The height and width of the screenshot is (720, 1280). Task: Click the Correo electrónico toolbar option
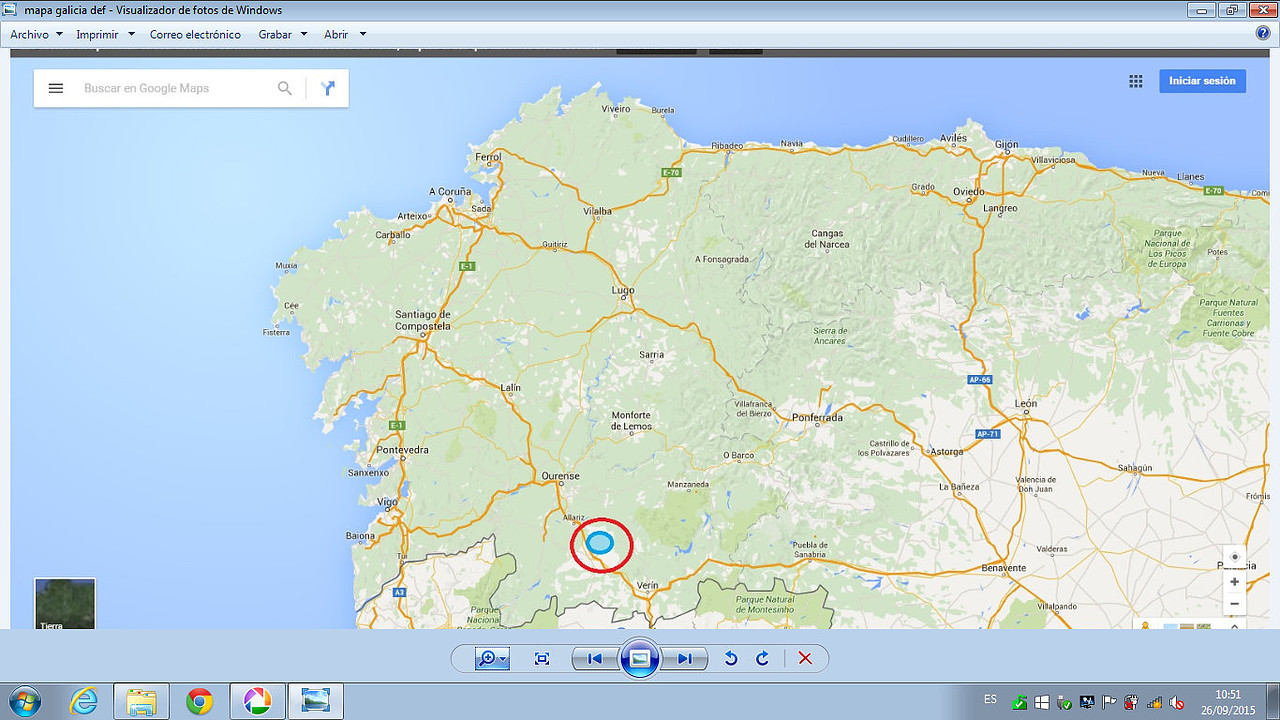pyautogui.click(x=195, y=34)
